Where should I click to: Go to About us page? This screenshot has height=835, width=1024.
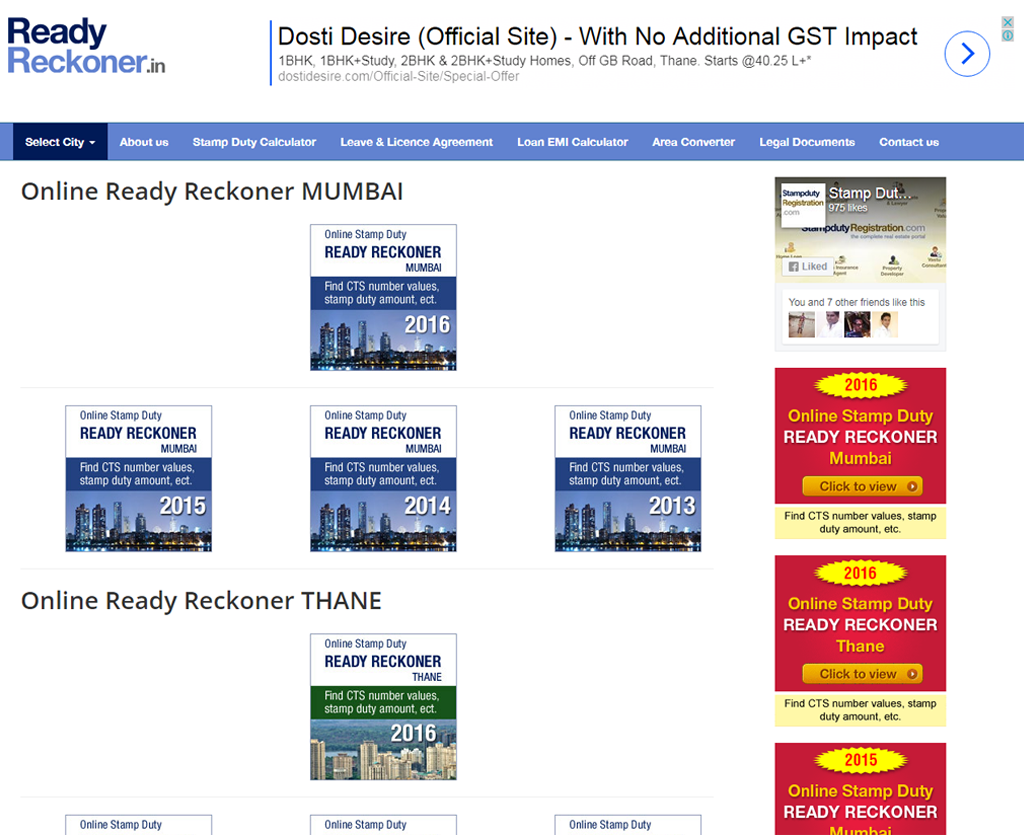click(x=144, y=142)
